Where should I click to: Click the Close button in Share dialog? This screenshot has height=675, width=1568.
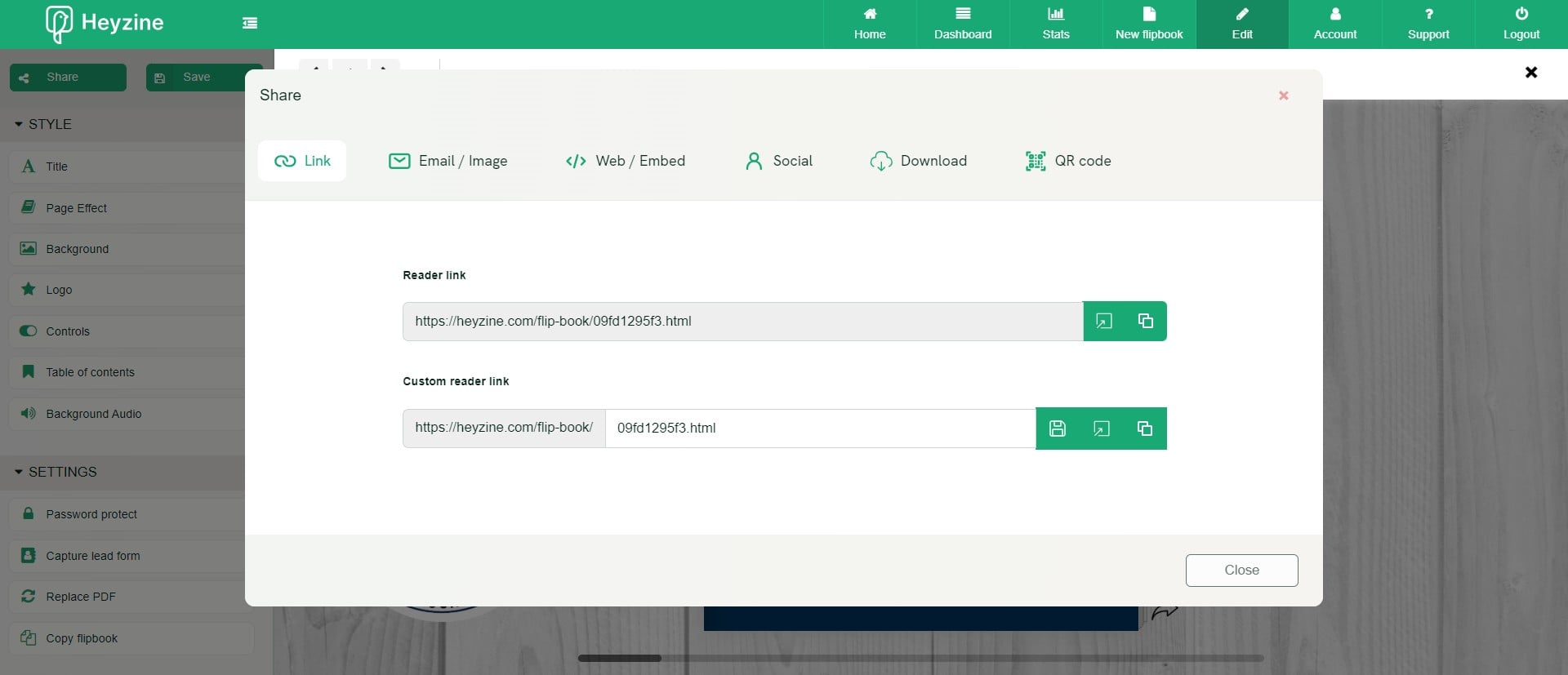point(1241,571)
